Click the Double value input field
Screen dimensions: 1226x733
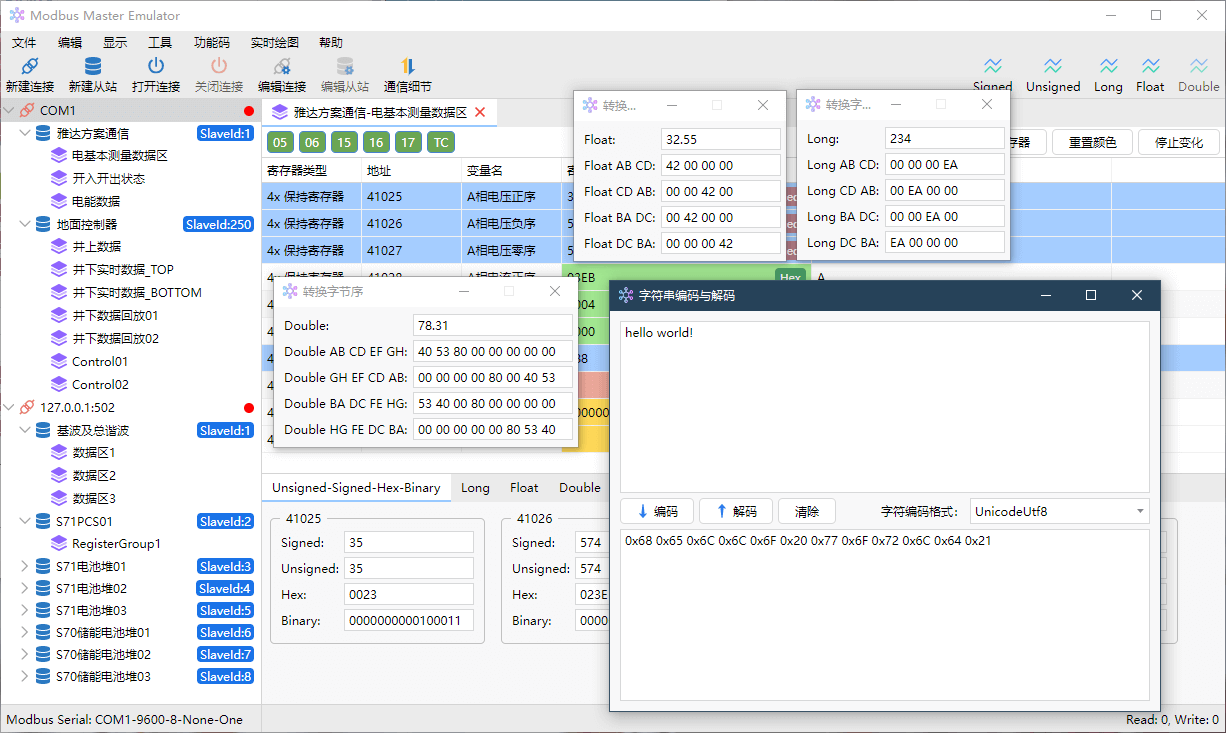point(492,325)
